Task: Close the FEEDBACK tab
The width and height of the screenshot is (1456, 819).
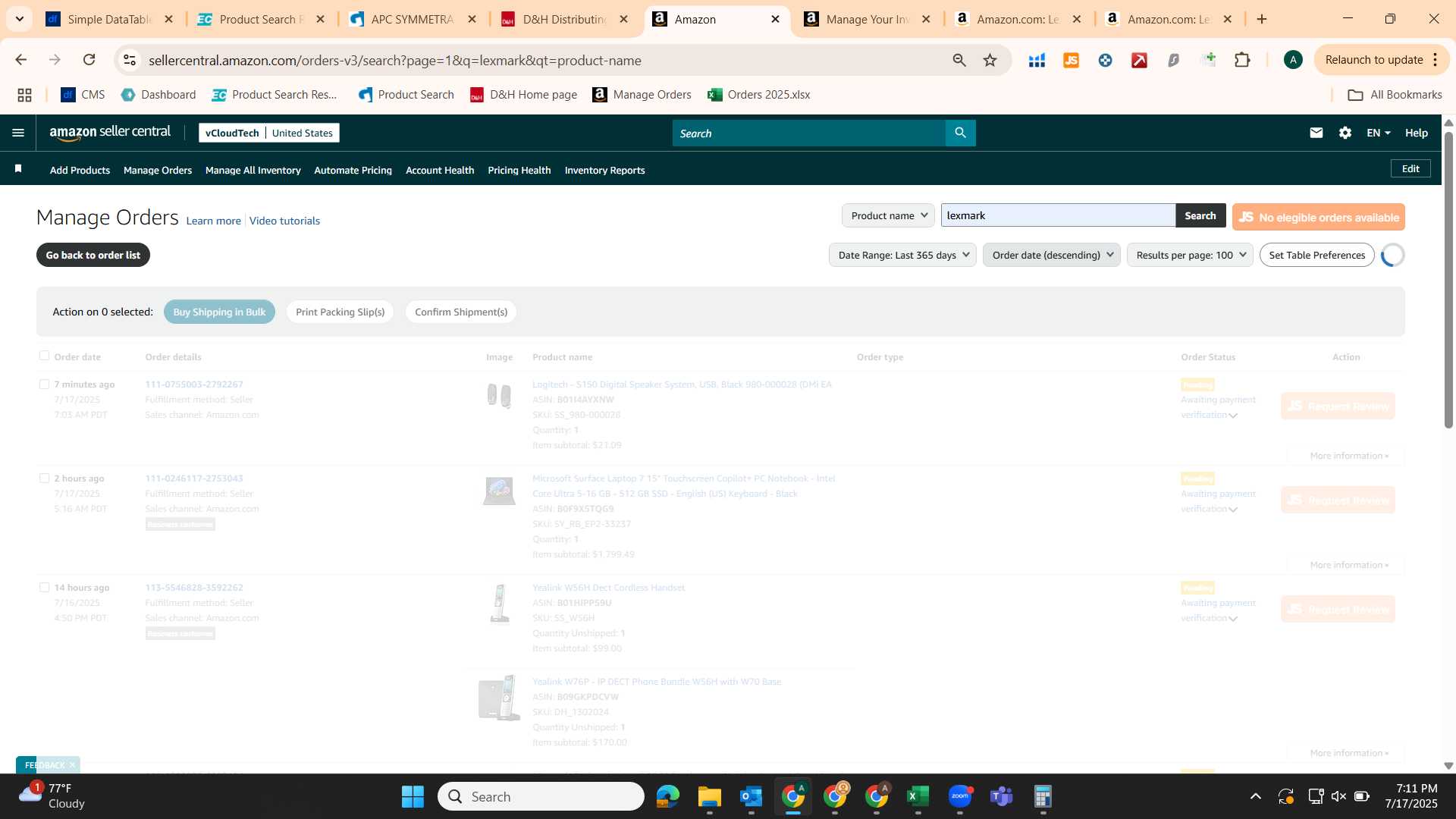Action: [x=72, y=764]
